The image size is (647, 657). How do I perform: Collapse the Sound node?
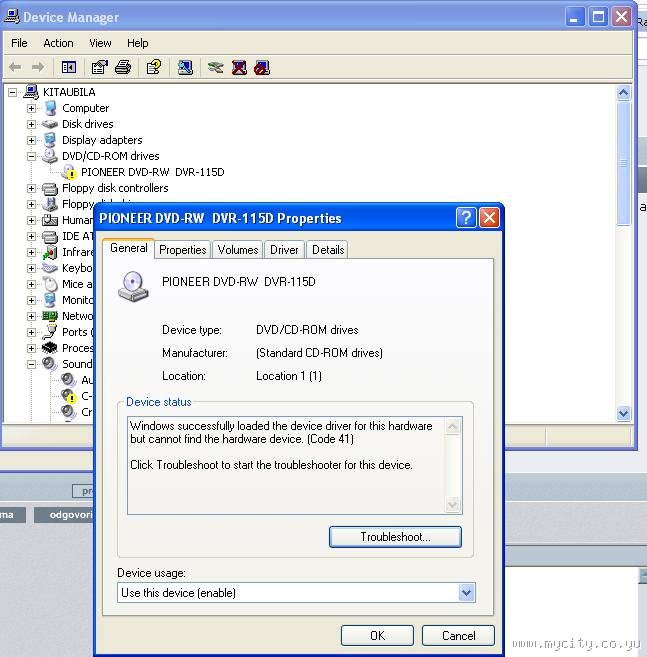click(x=31, y=364)
